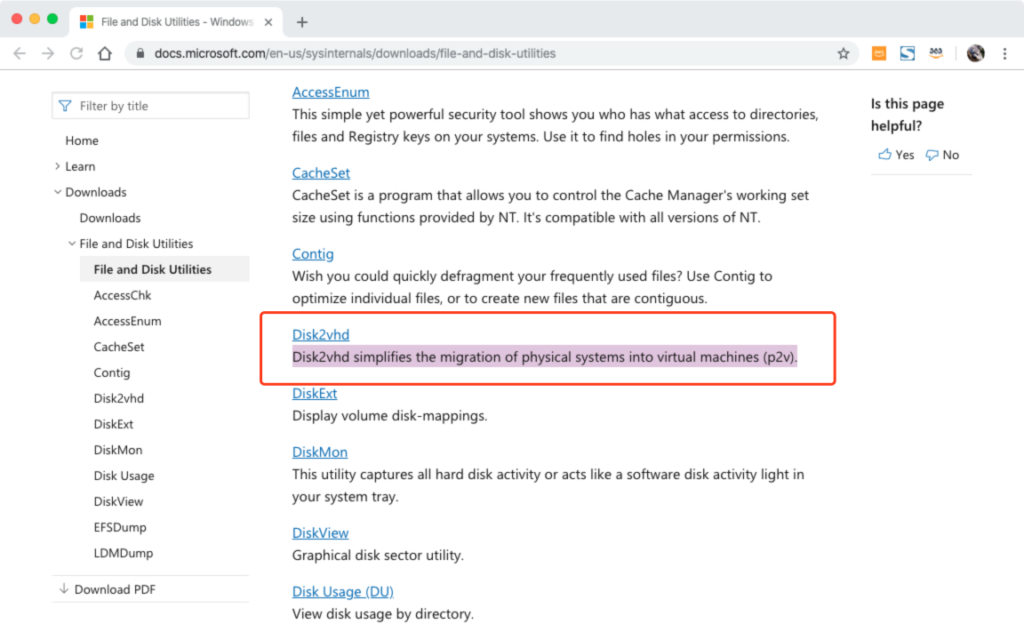The width and height of the screenshot is (1024, 624).
Task: Select the File and Disk Utilities tab
Action: click(170, 22)
